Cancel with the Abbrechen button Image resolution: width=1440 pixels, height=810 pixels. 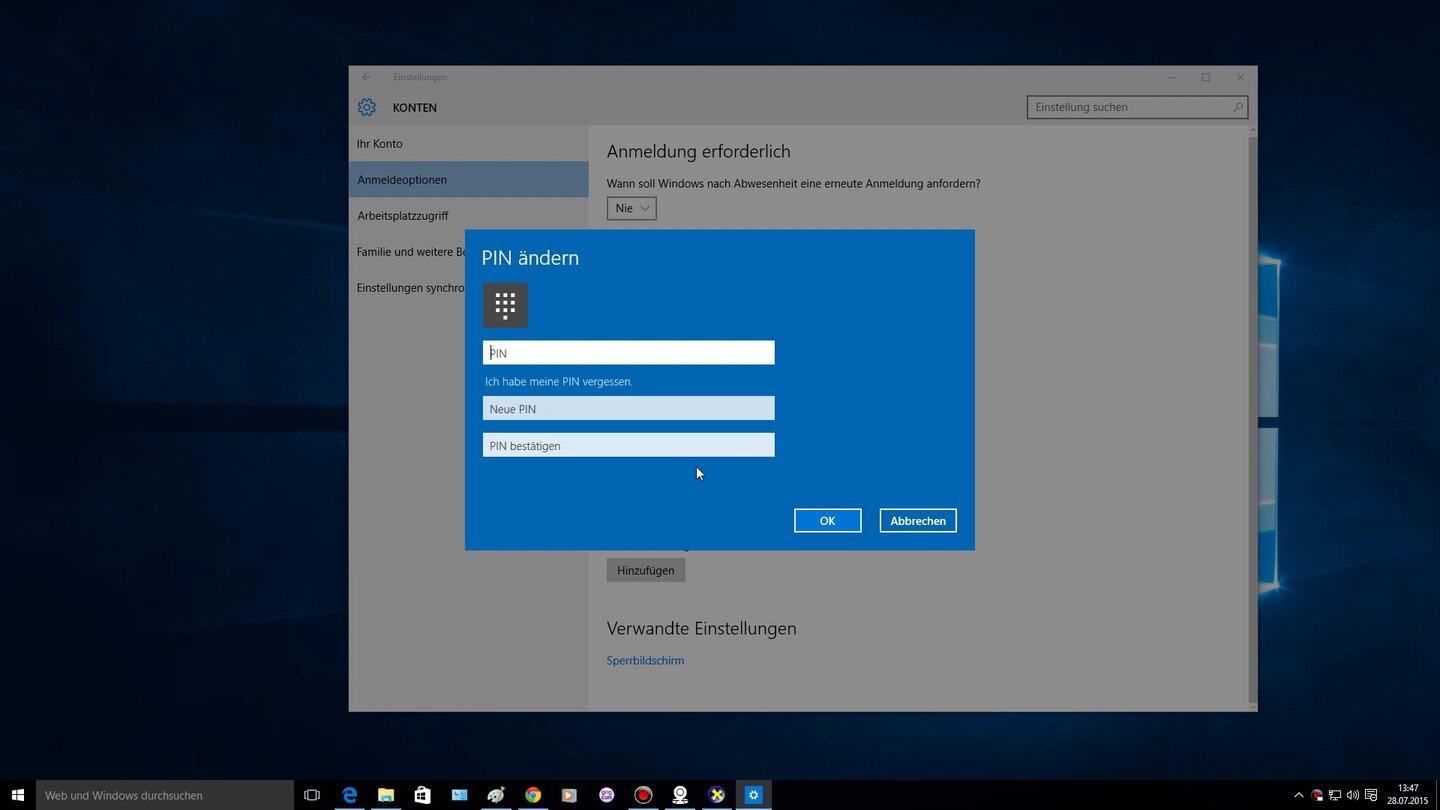pos(918,521)
